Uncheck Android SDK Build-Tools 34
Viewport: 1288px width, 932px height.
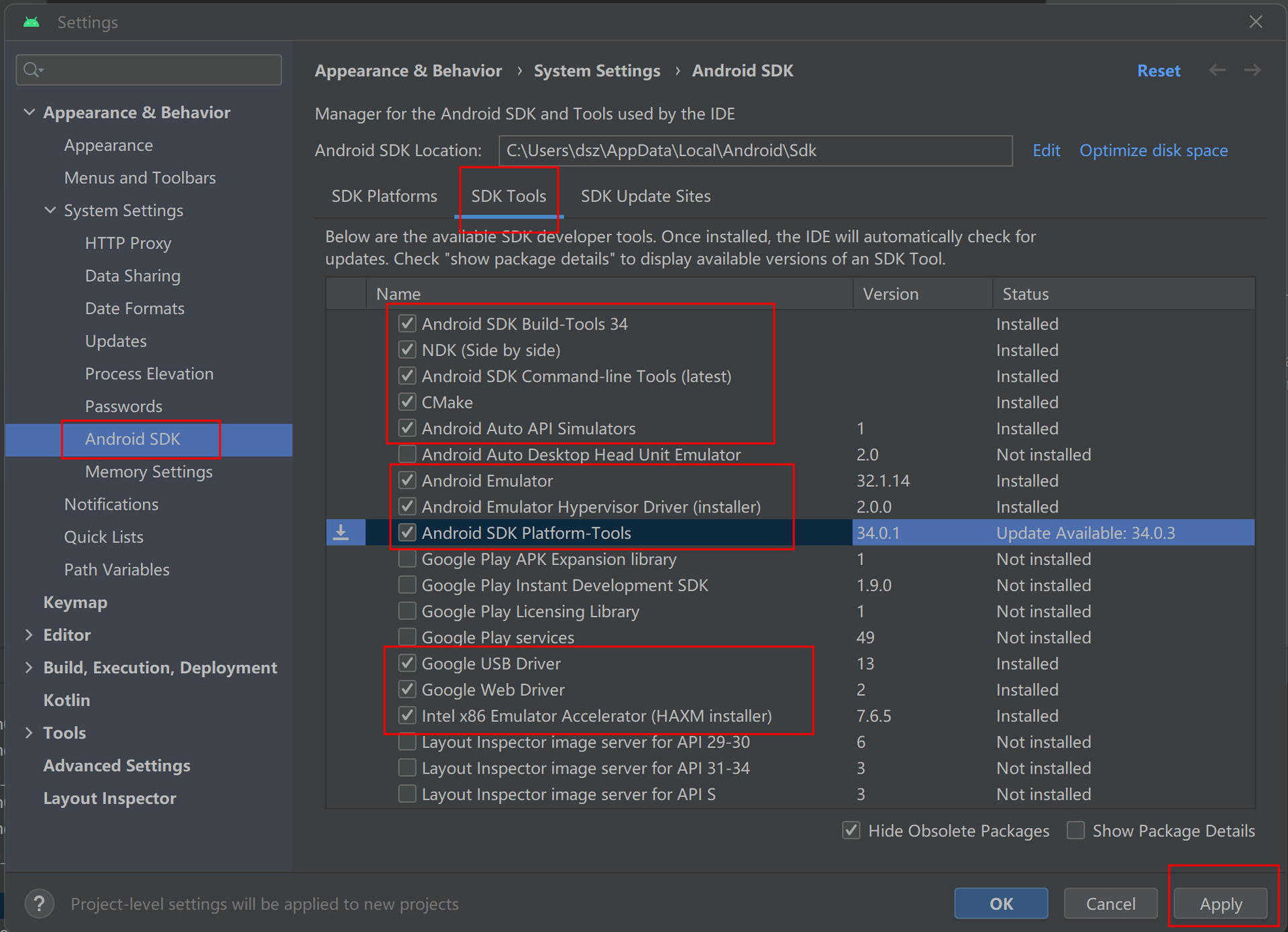click(x=407, y=324)
